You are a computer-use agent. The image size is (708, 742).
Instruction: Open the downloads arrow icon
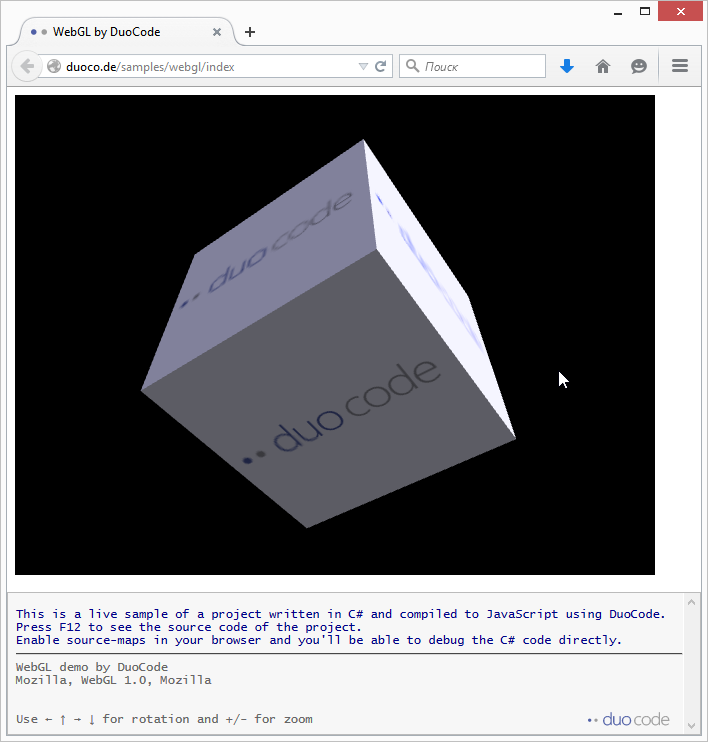point(567,66)
